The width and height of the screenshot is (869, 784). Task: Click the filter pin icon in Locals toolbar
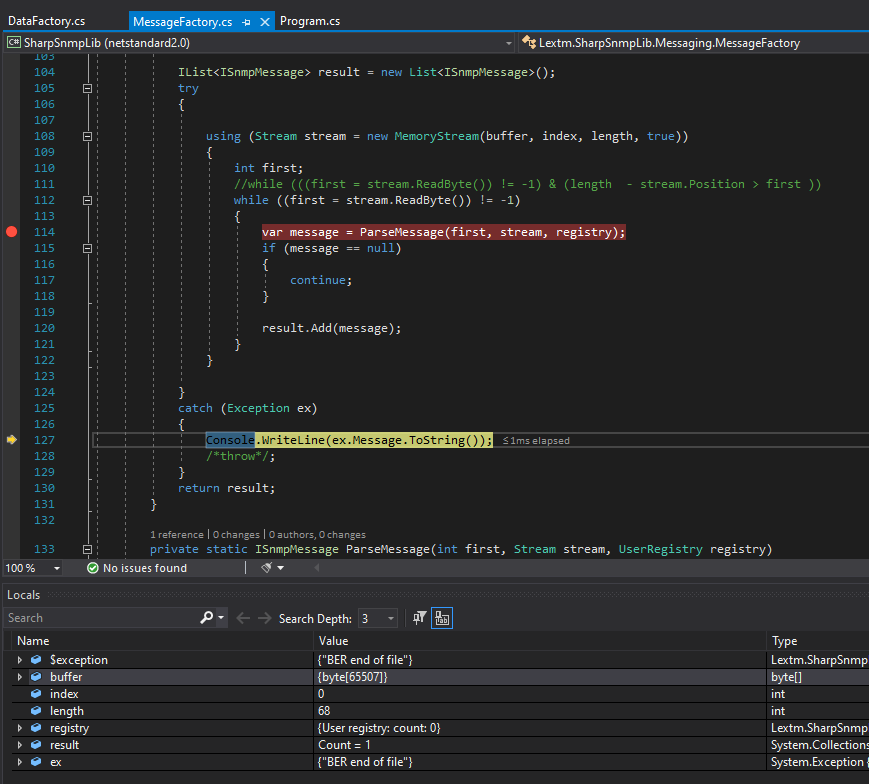(x=420, y=619)
